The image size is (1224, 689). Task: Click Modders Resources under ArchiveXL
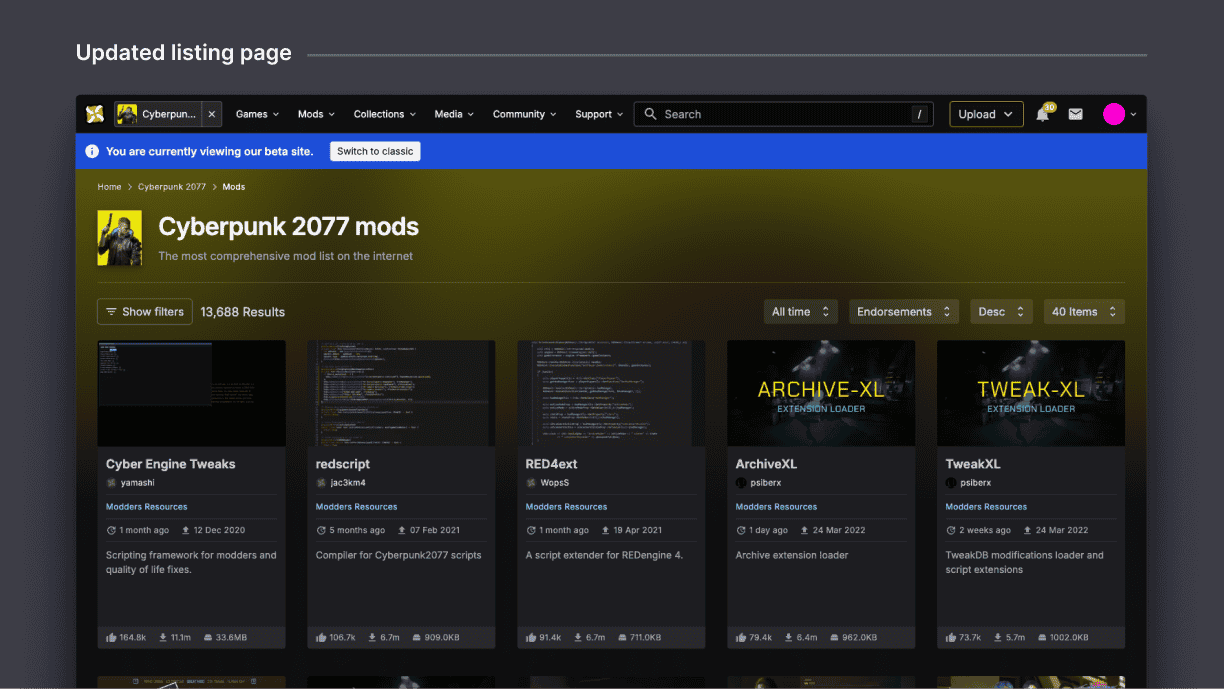coord(777,507)
